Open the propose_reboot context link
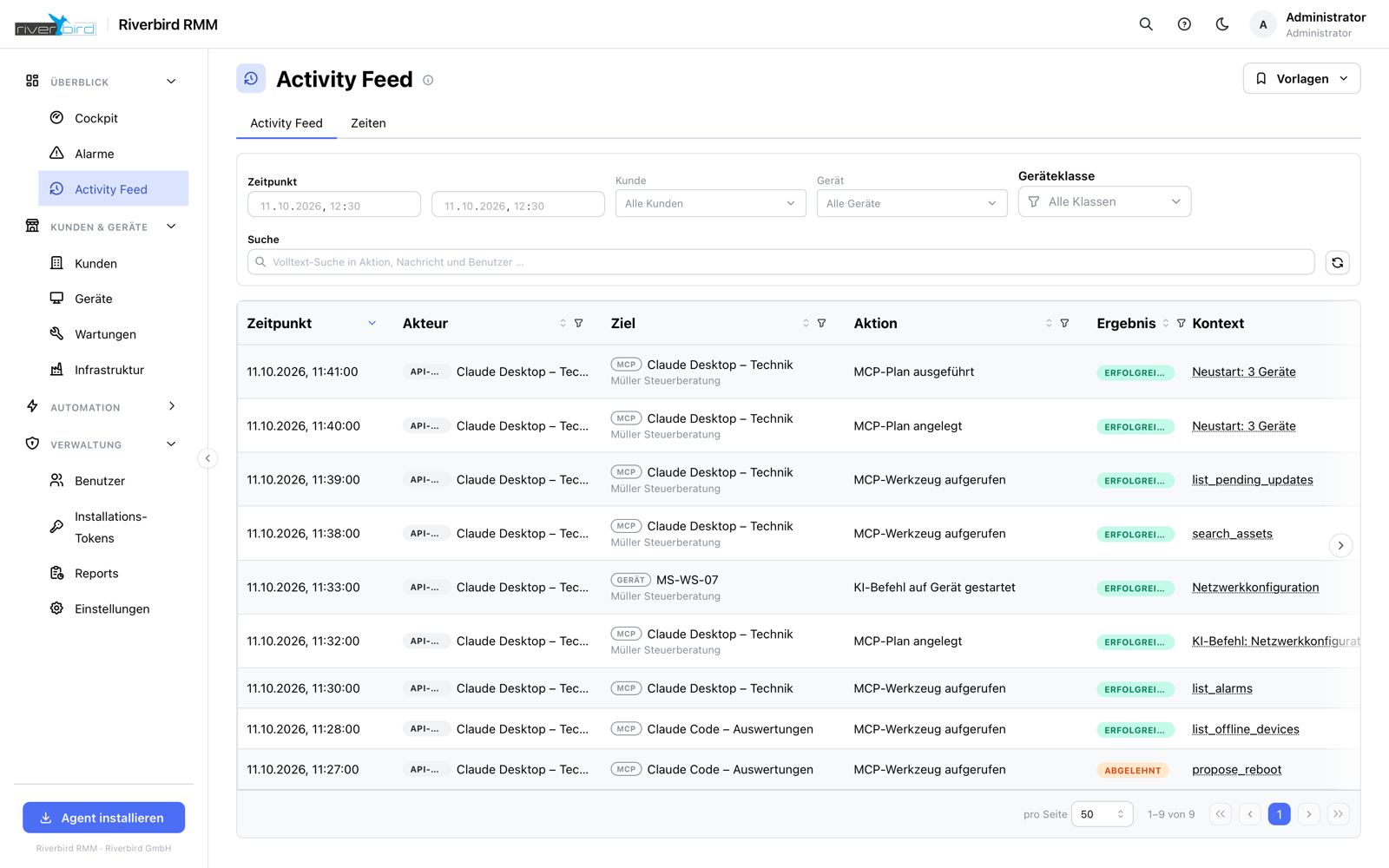The height and width of the screenshot is (868, 1389). click(1236, 770)
